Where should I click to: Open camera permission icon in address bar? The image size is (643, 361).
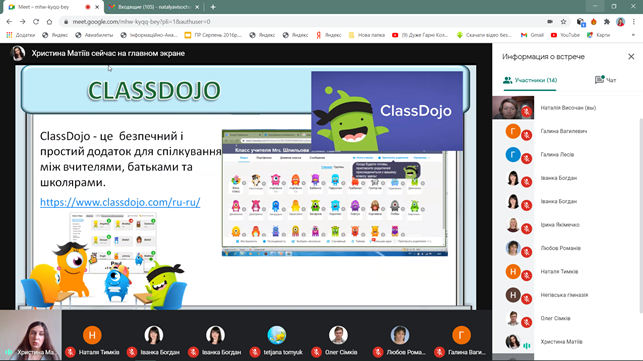click(x=550, y=22)
